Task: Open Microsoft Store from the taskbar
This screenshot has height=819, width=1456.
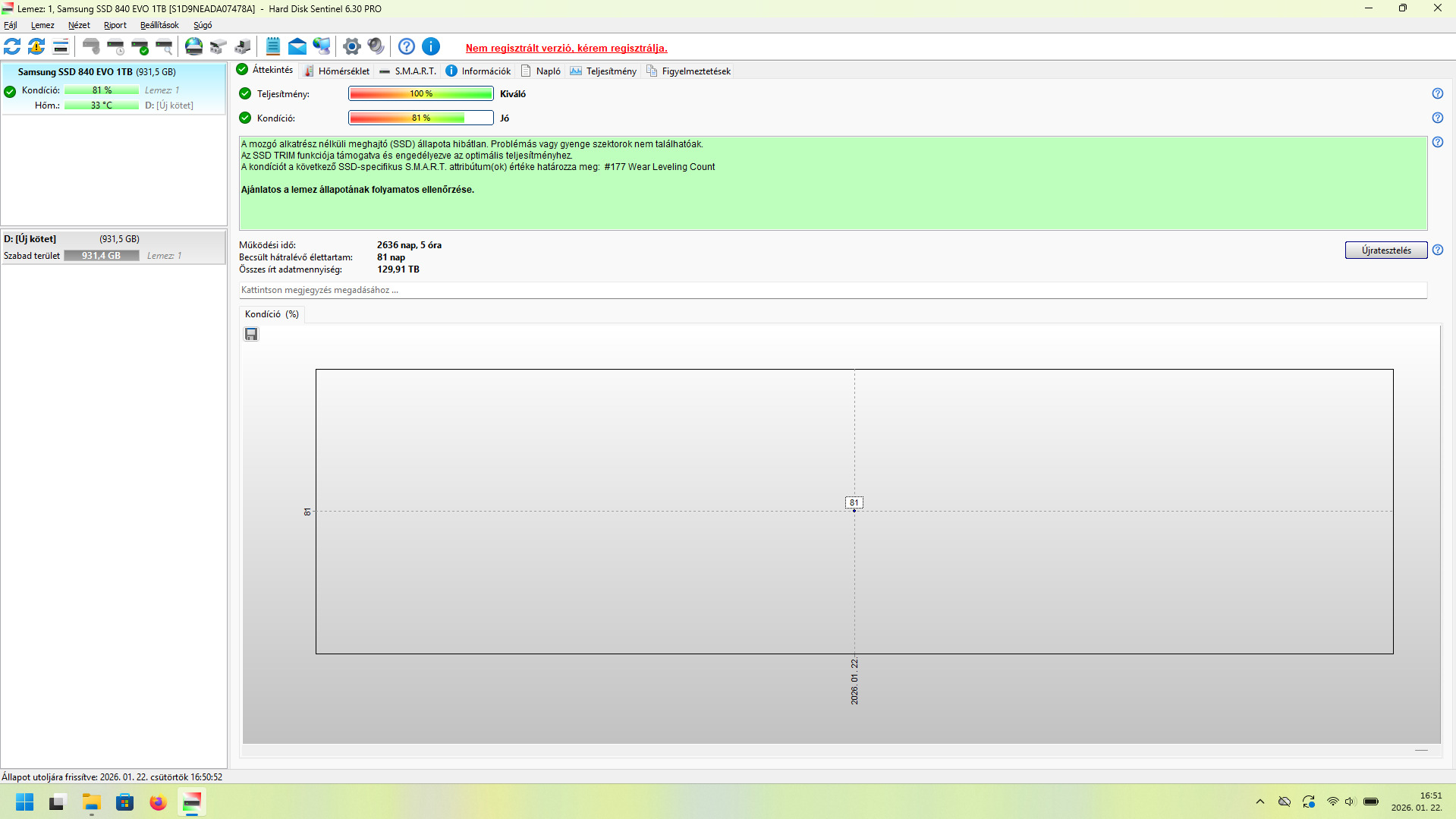Action: [x=124, y=802]
